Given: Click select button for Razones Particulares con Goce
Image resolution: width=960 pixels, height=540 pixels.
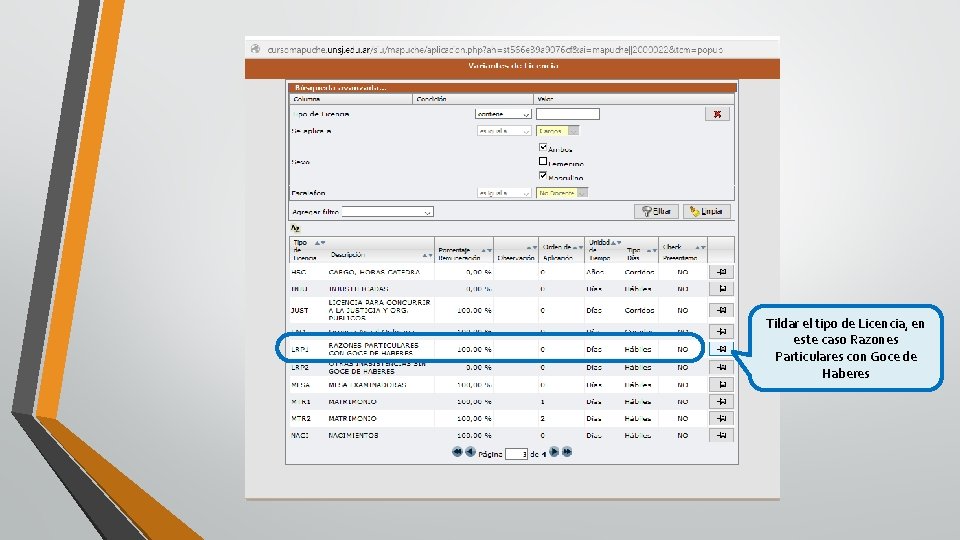Looking at the screenshot, I should point(721,349).
